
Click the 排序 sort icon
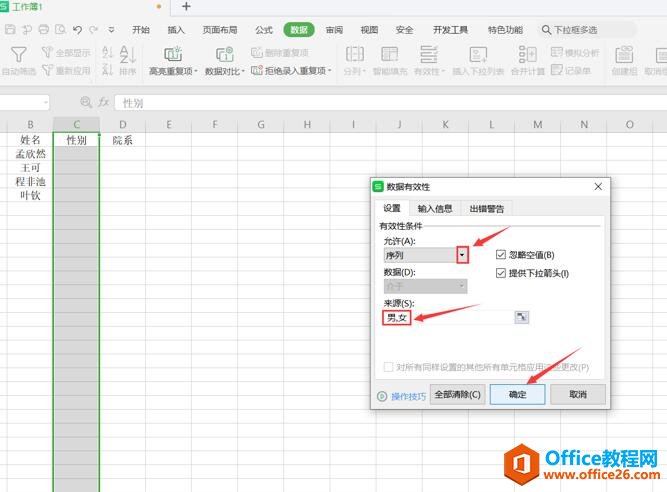coord(128,54)
